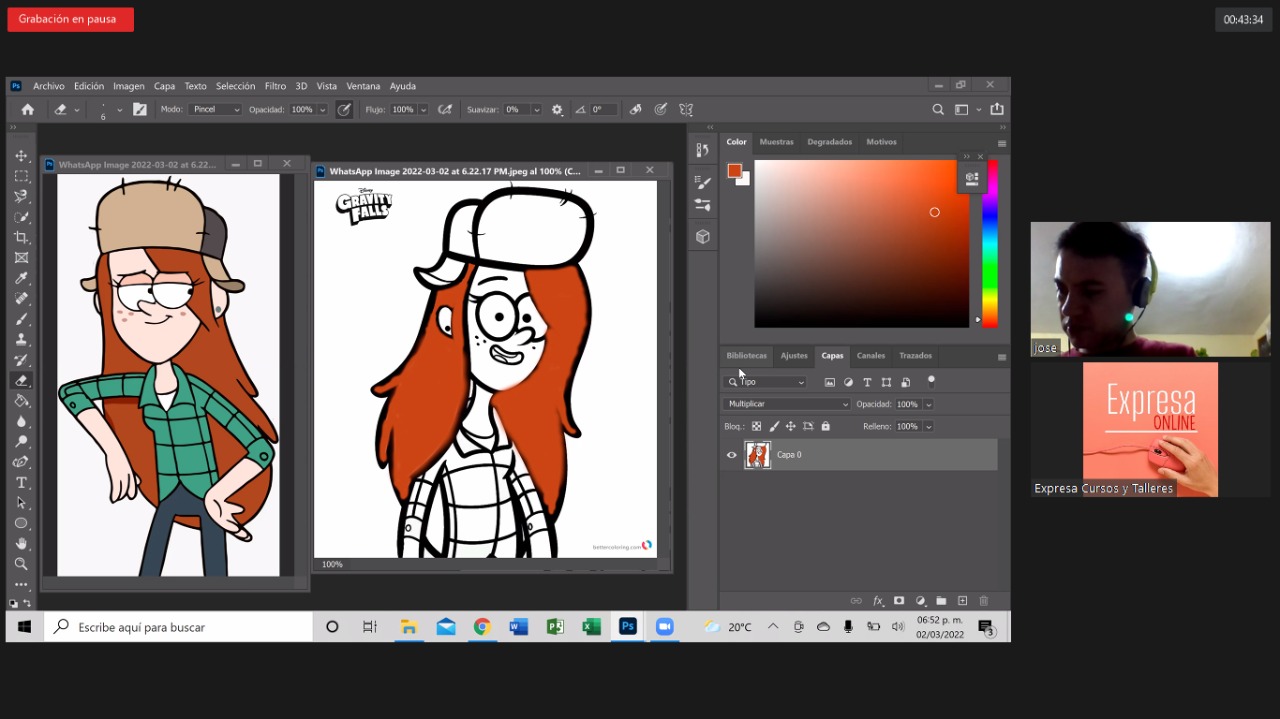Toggle lock image pixels brush icon
This screenshot has height=719, width=1280.
[x=774, y=426]
